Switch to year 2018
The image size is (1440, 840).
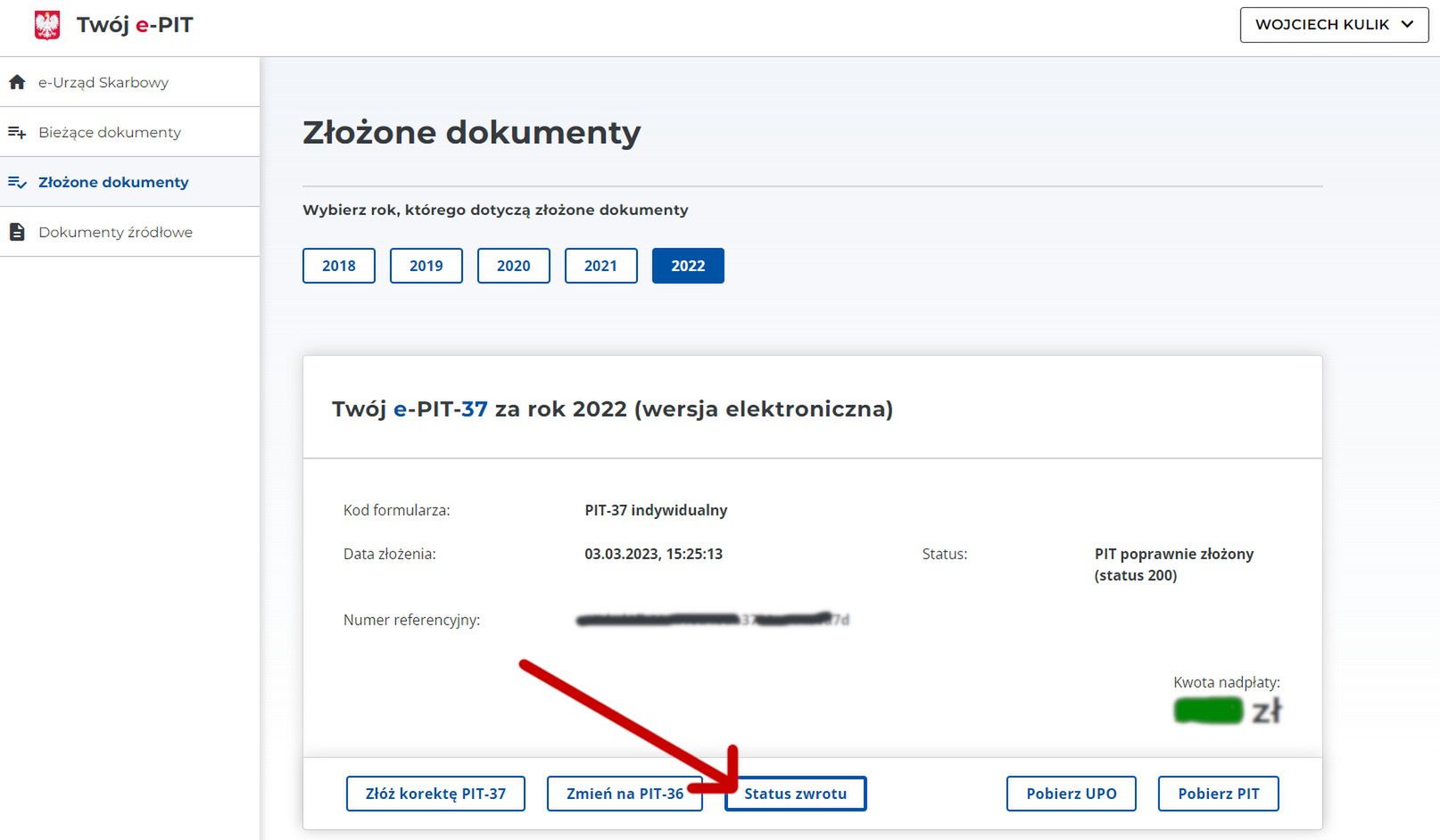(338, 265)
